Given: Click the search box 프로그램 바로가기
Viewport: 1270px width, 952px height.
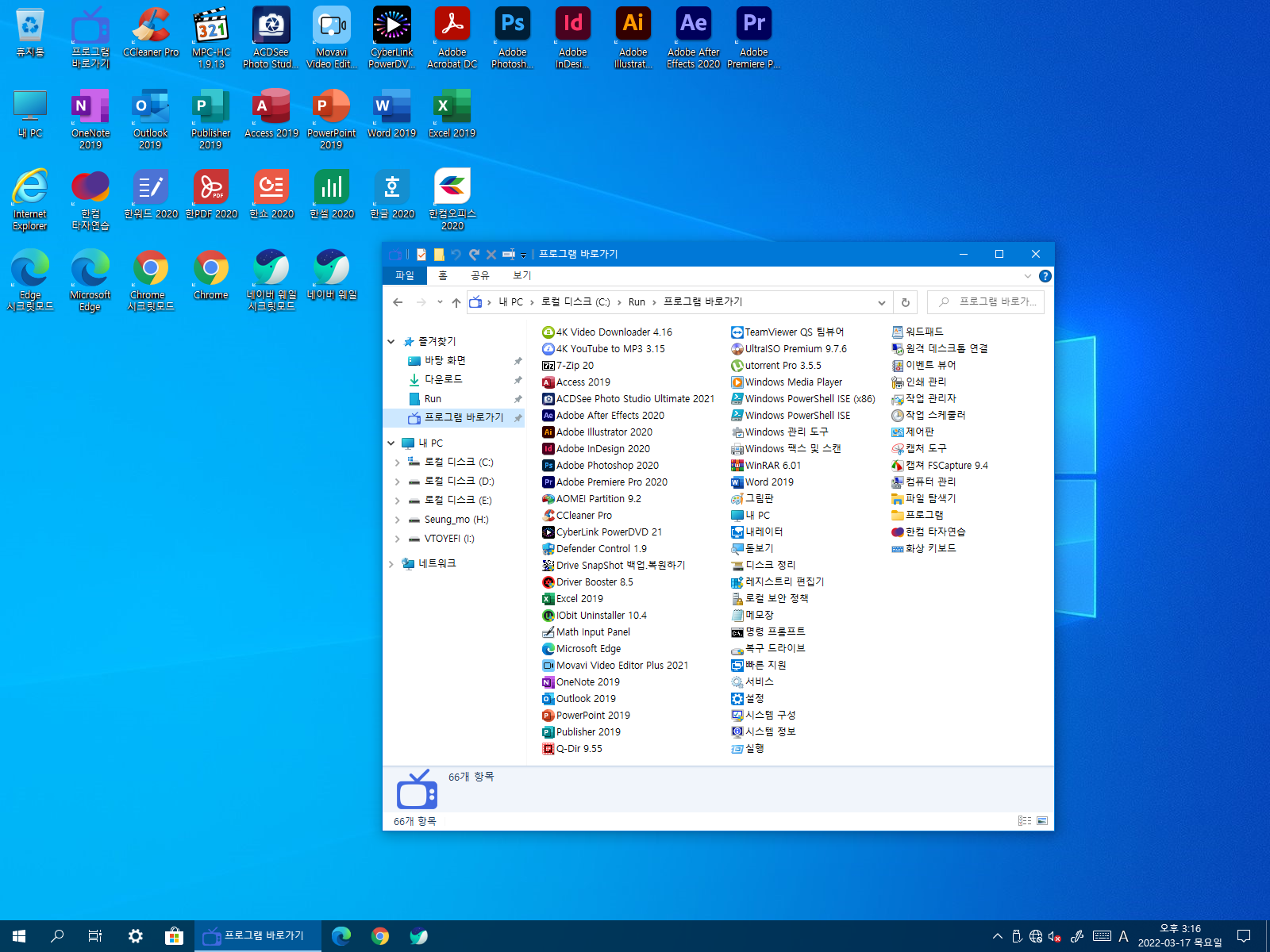Looking at the screenshot, I should [x=985, y=302].
